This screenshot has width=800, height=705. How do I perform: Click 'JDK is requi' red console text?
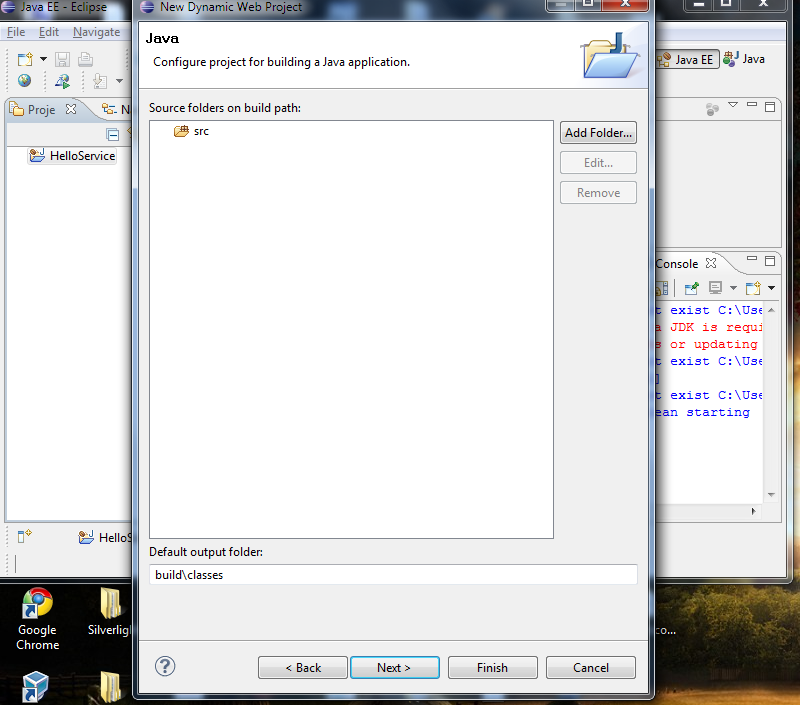coord(716,327)
